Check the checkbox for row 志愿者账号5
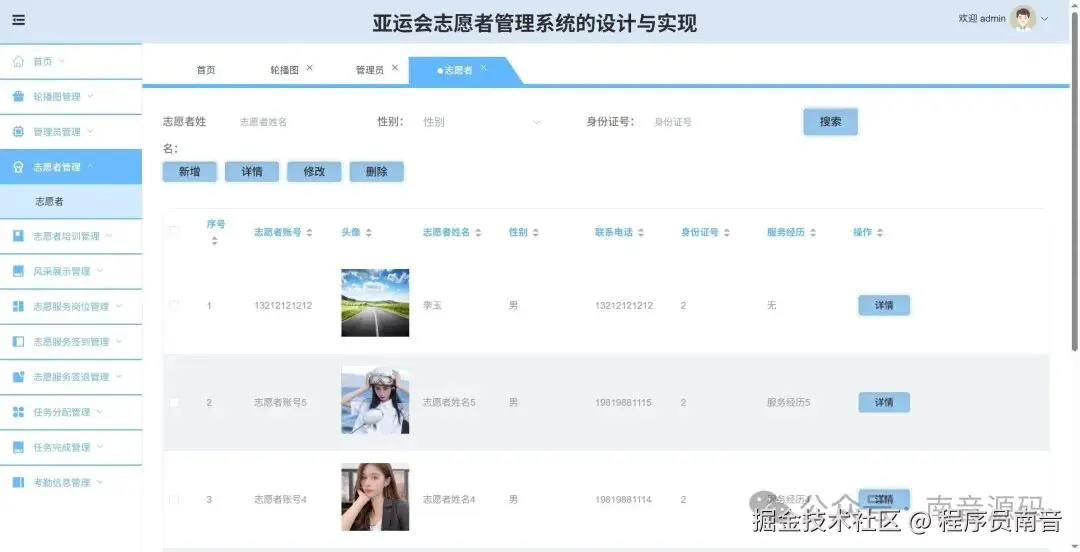This screenshot has width=1080, height=552. [x=174, y=402]
